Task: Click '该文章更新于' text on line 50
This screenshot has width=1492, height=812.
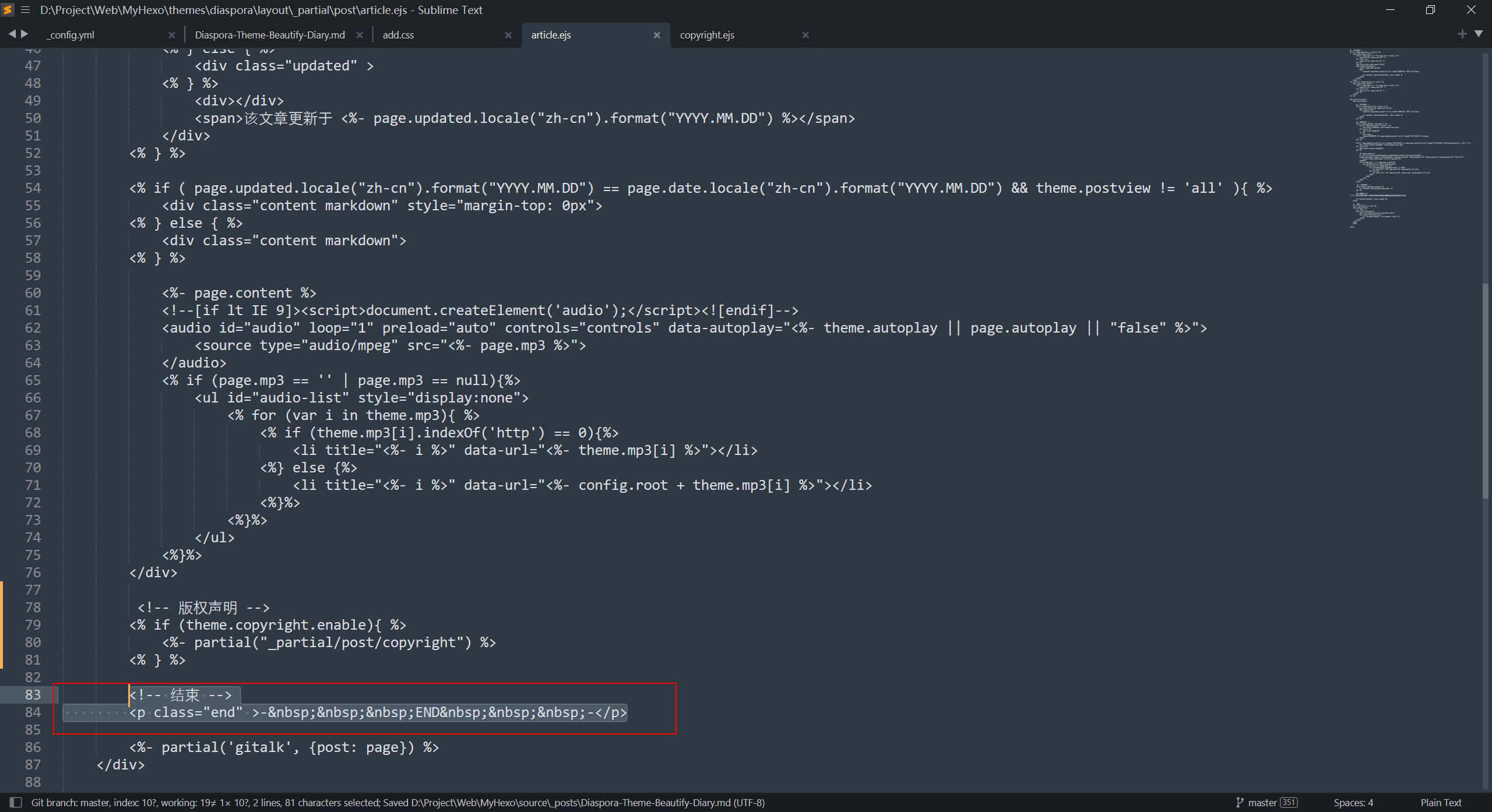Action: pyautogui.click(x=288, y=118)
